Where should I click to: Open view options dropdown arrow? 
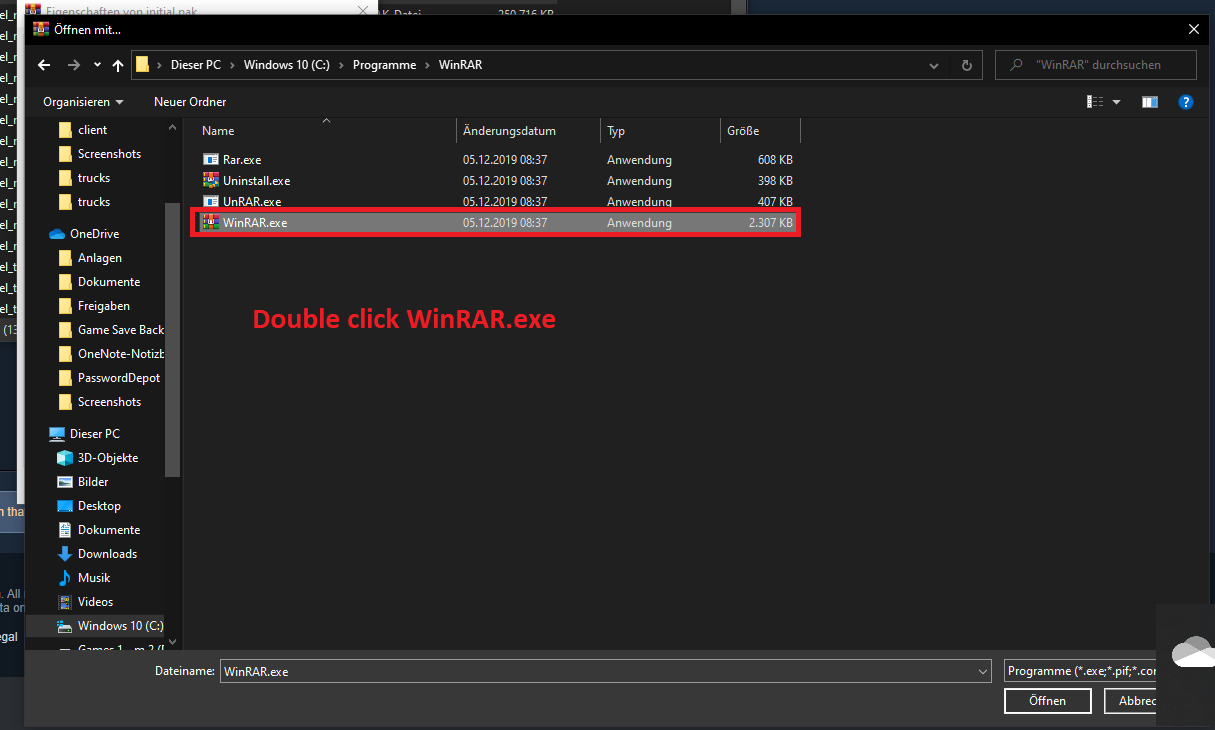[x=1117, y=102]
